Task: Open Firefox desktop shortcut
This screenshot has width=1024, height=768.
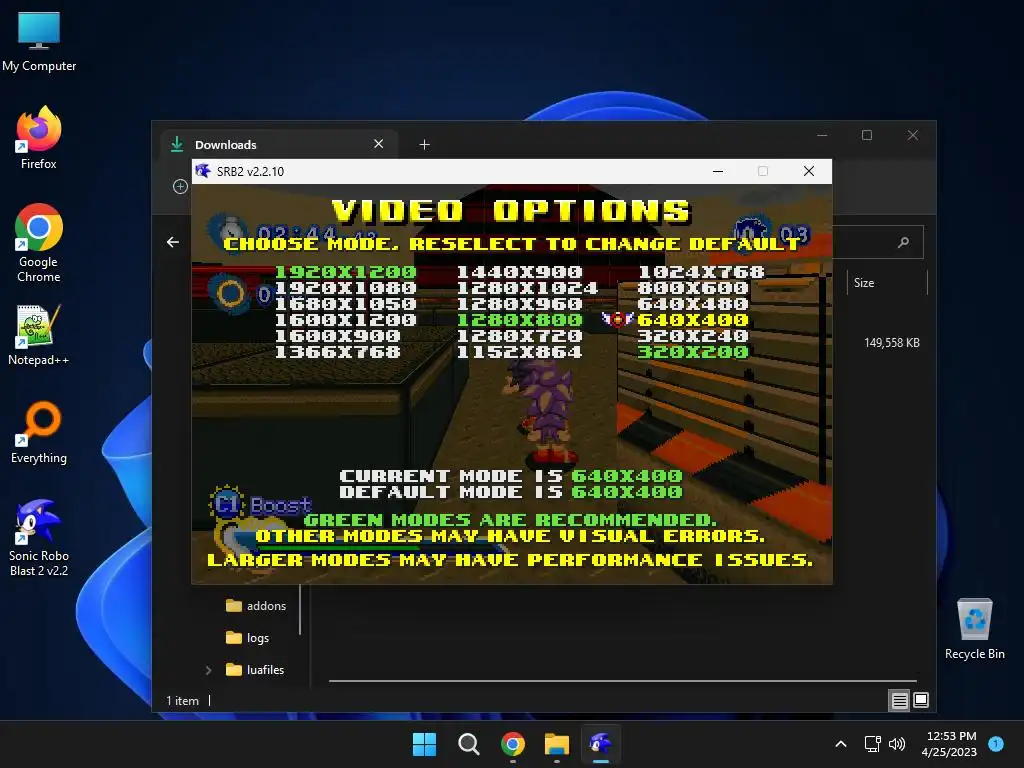Action: pos(39,138)
